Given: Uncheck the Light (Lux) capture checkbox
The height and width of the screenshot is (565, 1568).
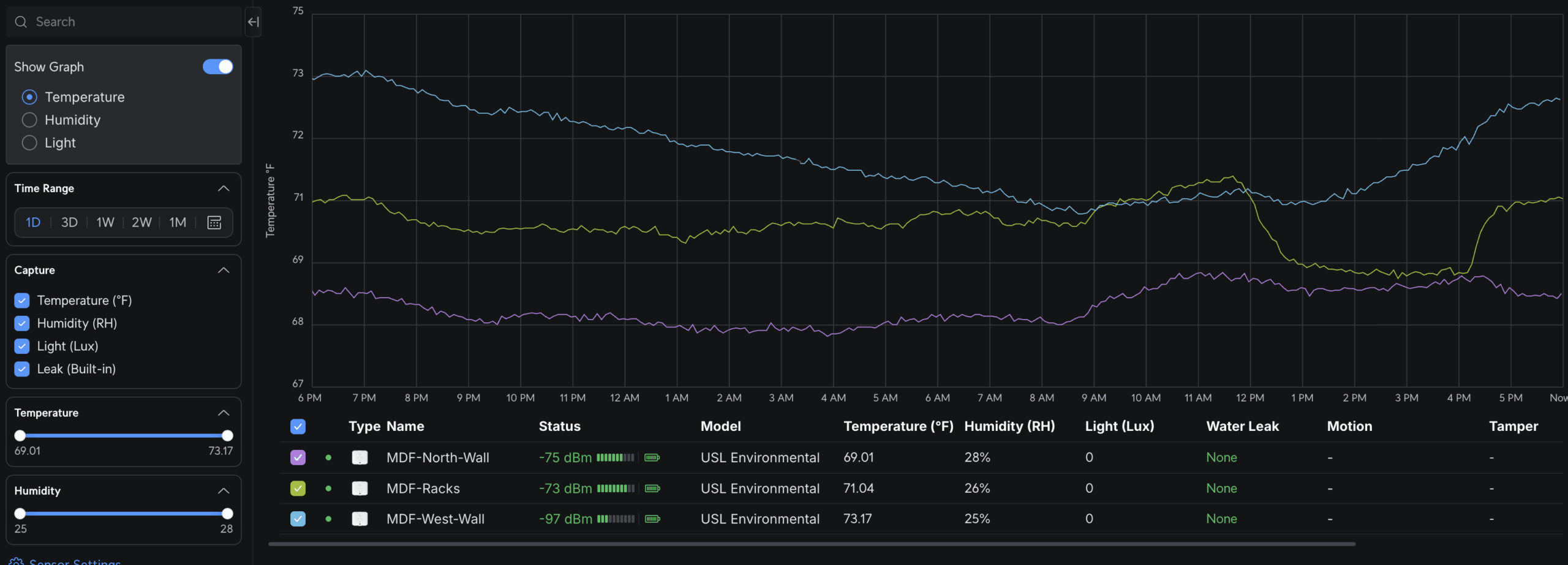Looking at the screenshot, I should (22, 346).
